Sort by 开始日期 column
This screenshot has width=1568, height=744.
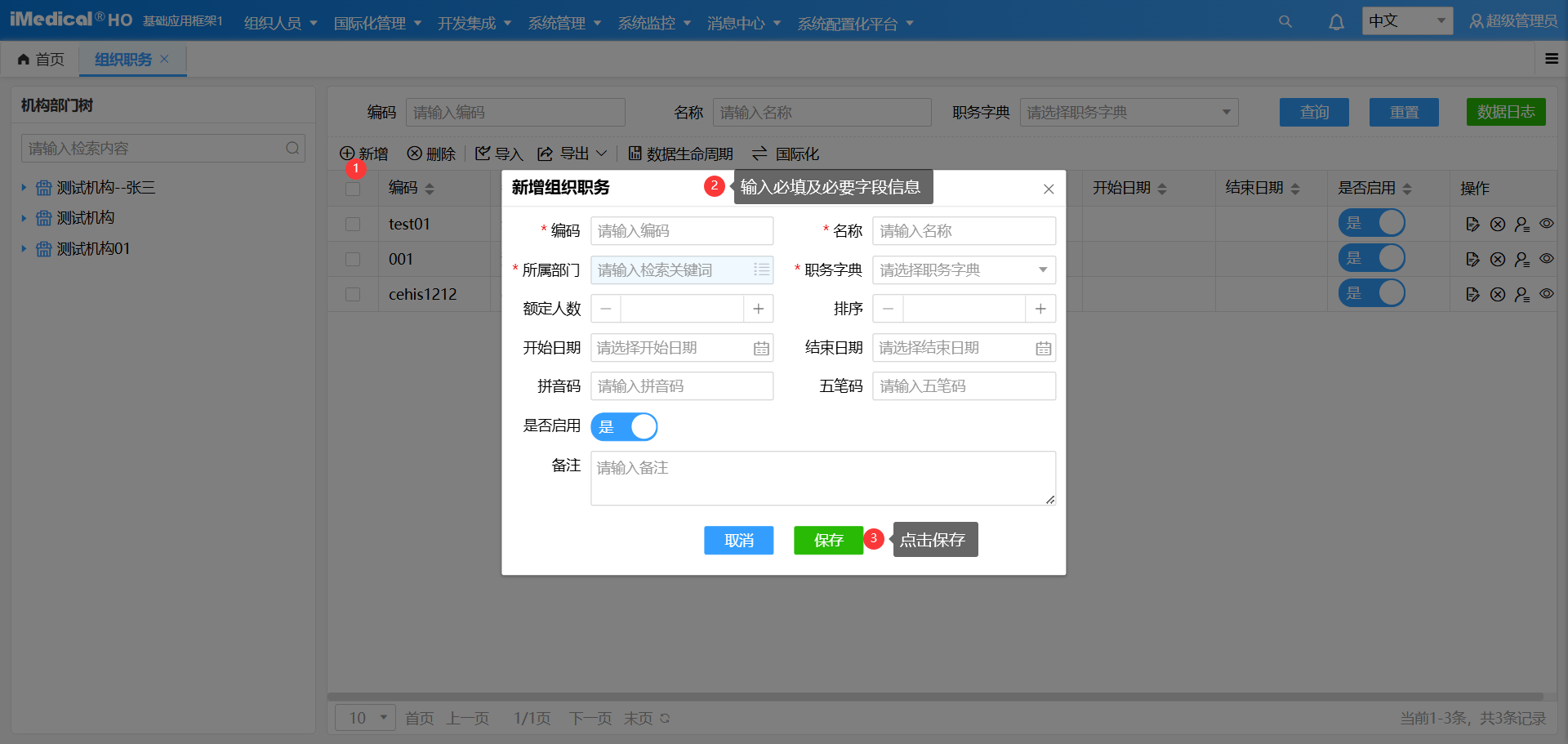point(1162,189)
